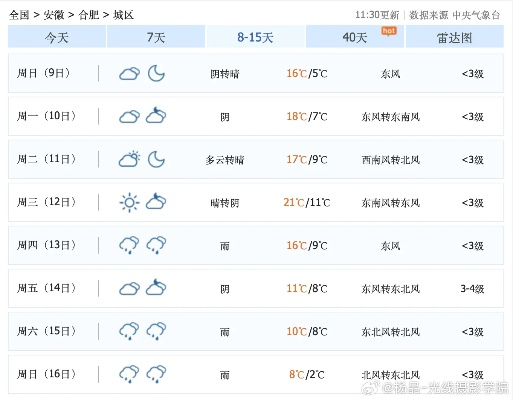Select the 周二（11日）date label
This screenshot has height=400, width=513.
[x=47, y=159]
